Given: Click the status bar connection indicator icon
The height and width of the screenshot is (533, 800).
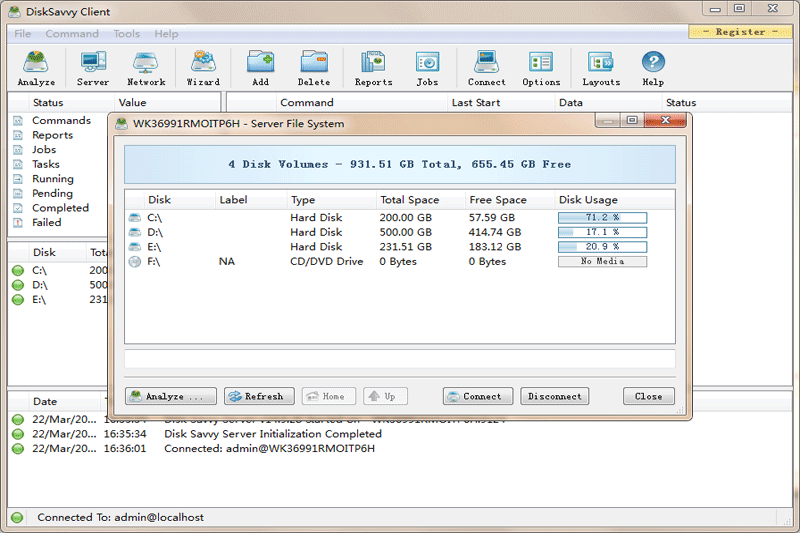Looking at the screenshot, I should coord(17,517).
